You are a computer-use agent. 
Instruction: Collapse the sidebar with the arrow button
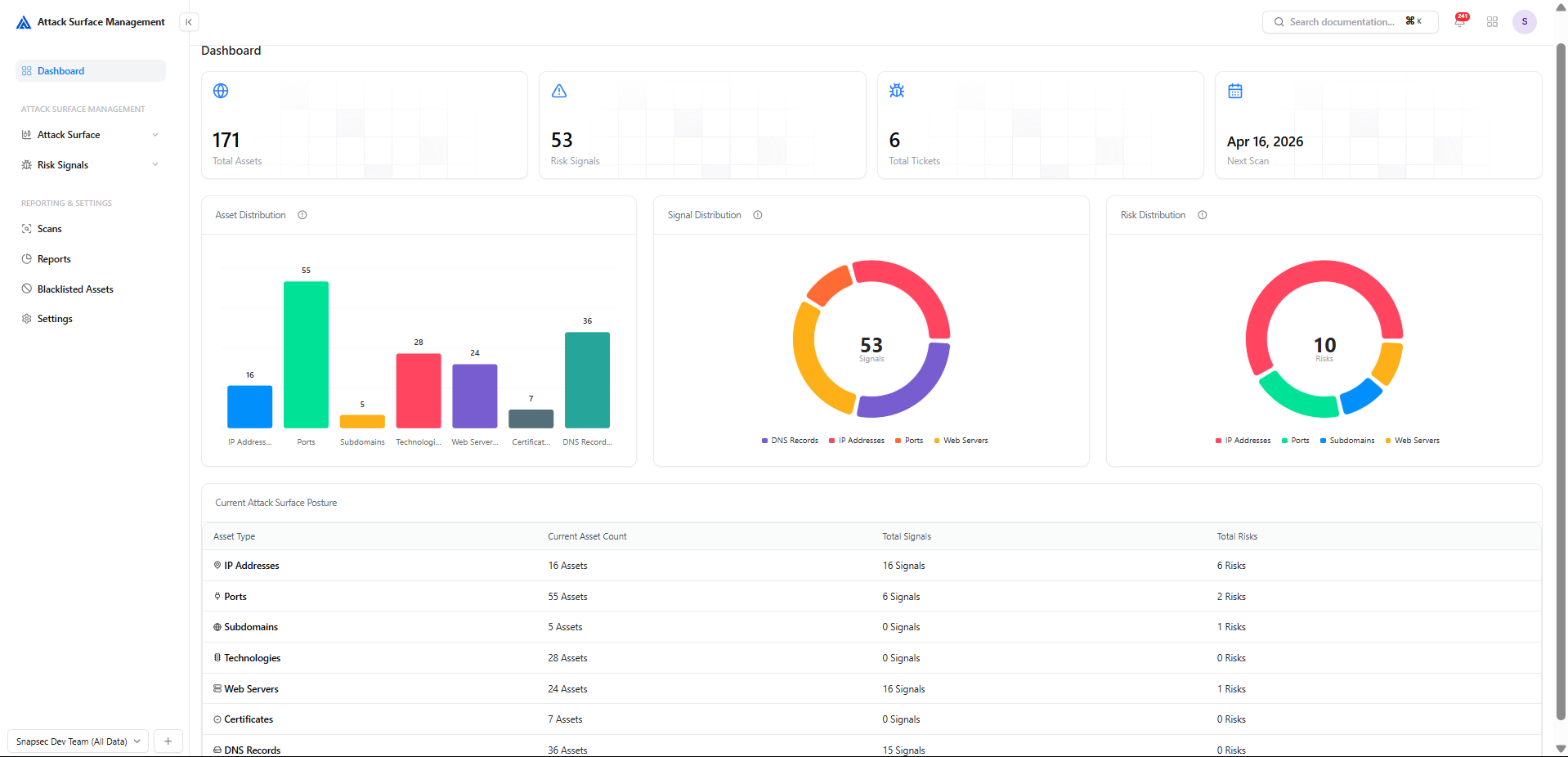click(x=189, y=22)
